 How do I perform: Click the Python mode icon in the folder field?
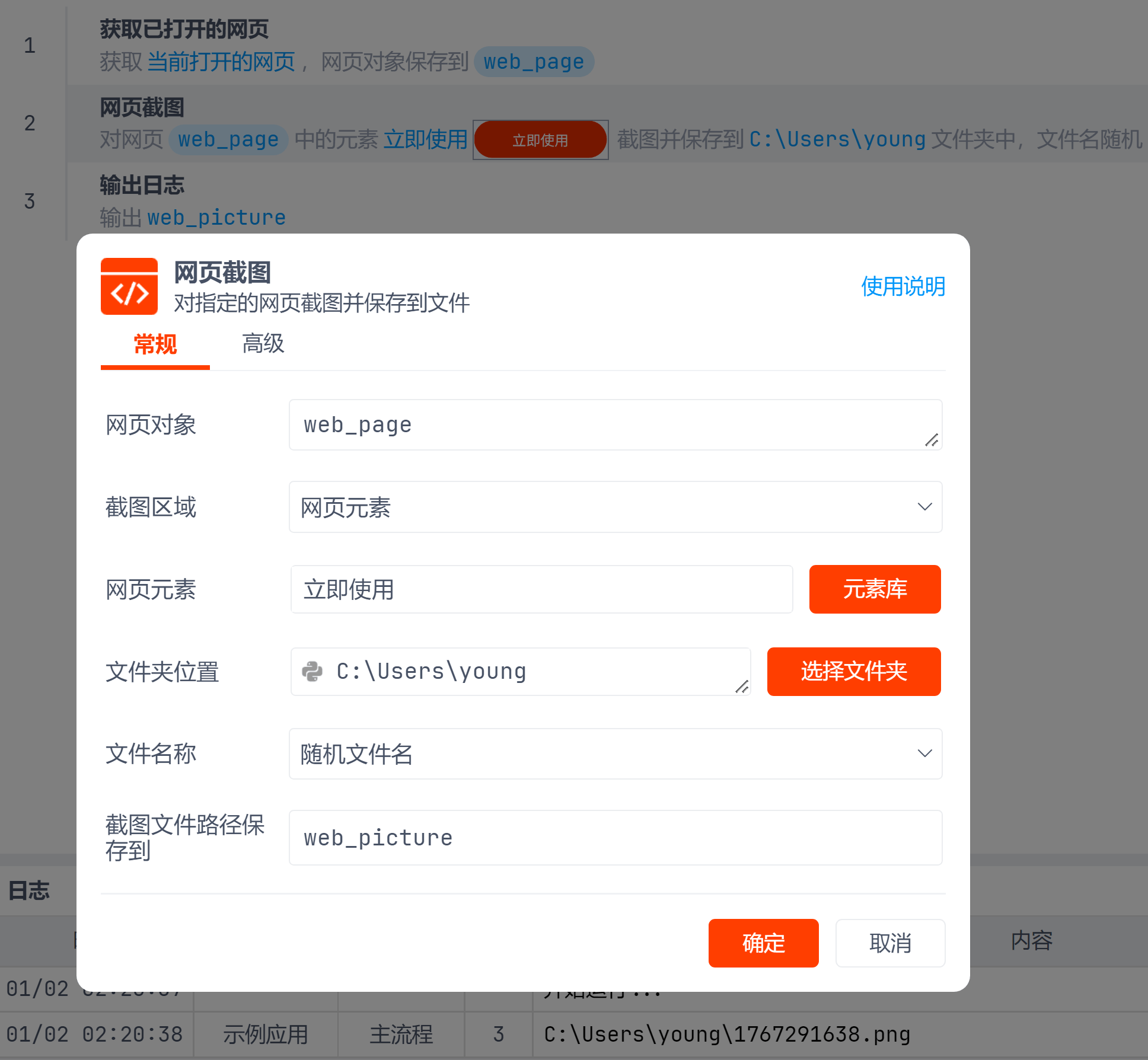click(x=312, y=672)
